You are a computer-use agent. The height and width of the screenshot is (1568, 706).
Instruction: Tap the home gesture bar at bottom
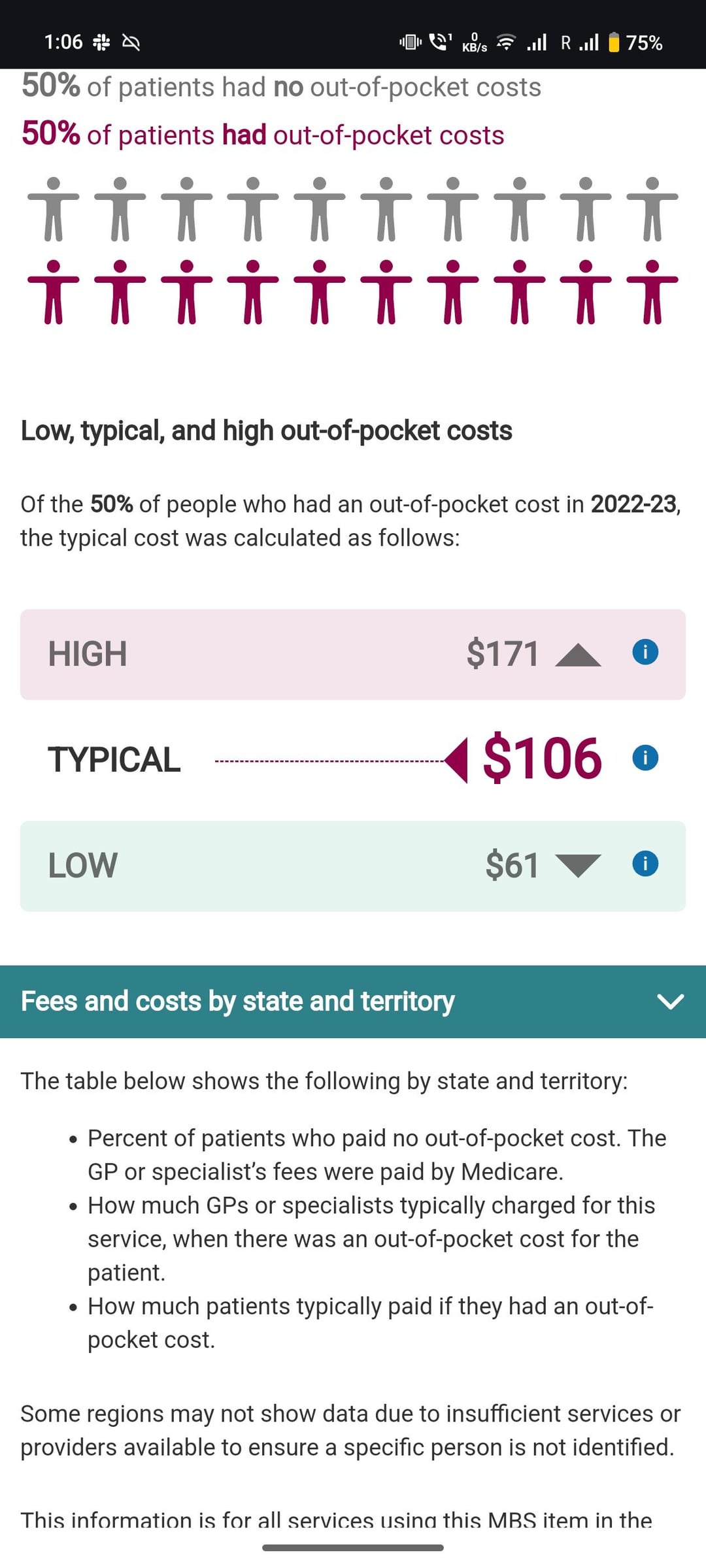pyautogui.click(x=353, y=1548)
